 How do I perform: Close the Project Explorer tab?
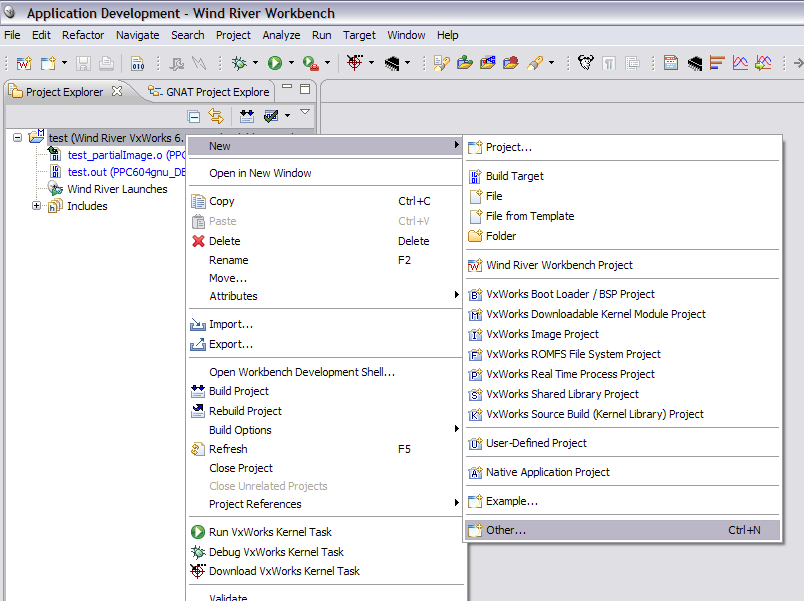click(x=117, y=91)
